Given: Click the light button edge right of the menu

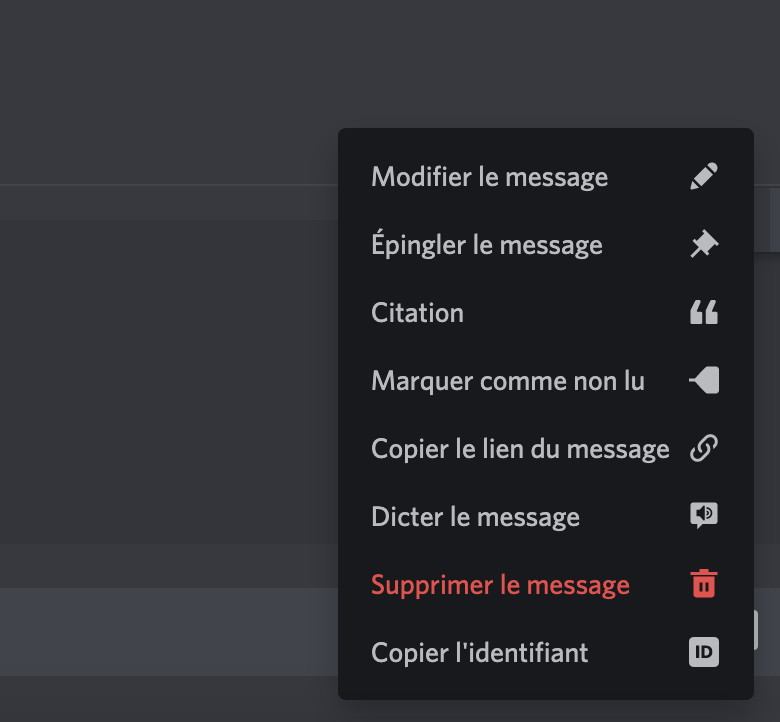Looking at the screenshot, I should (x=756, y=630).
